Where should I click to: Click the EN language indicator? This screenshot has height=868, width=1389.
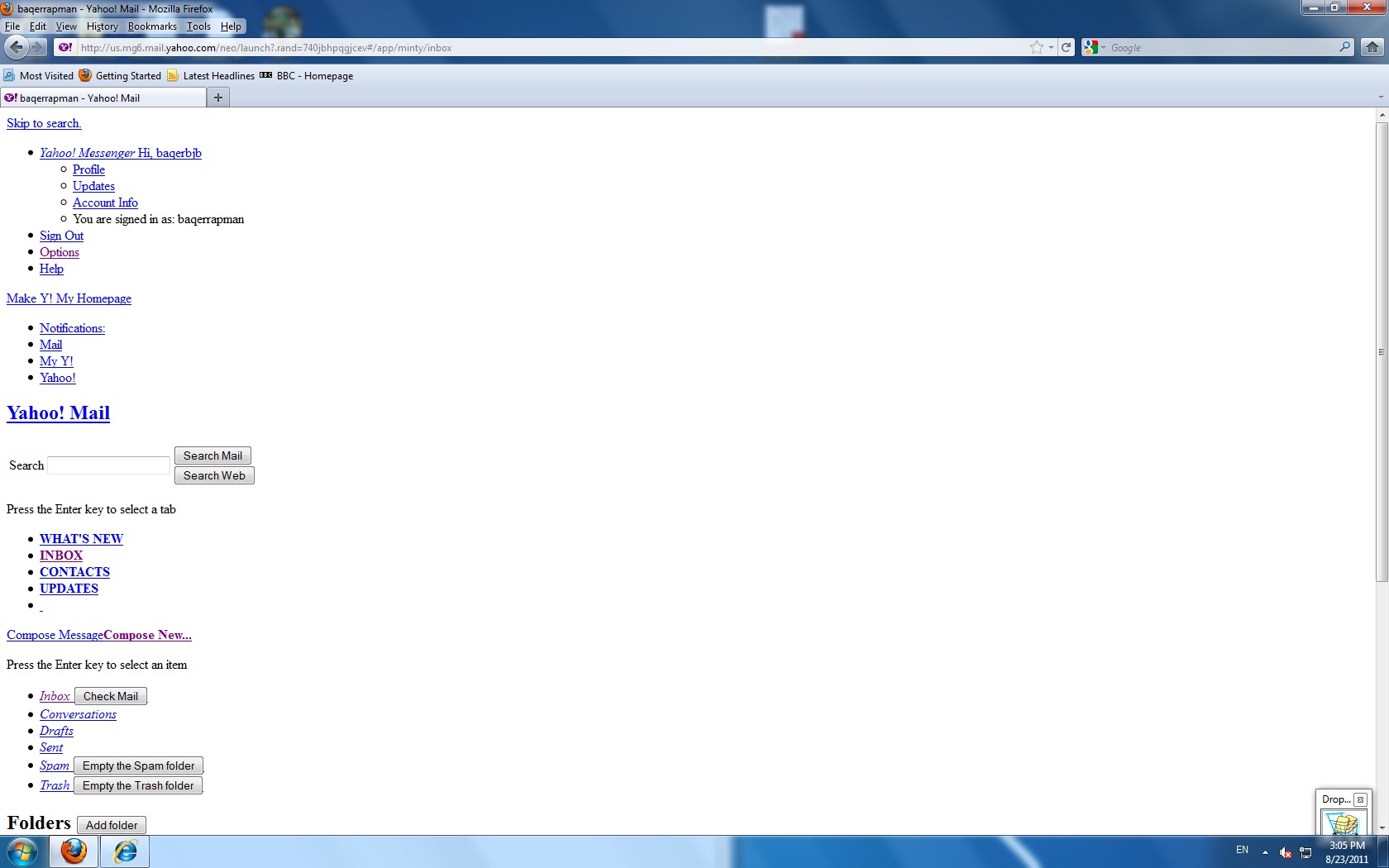pos(1242,850)
